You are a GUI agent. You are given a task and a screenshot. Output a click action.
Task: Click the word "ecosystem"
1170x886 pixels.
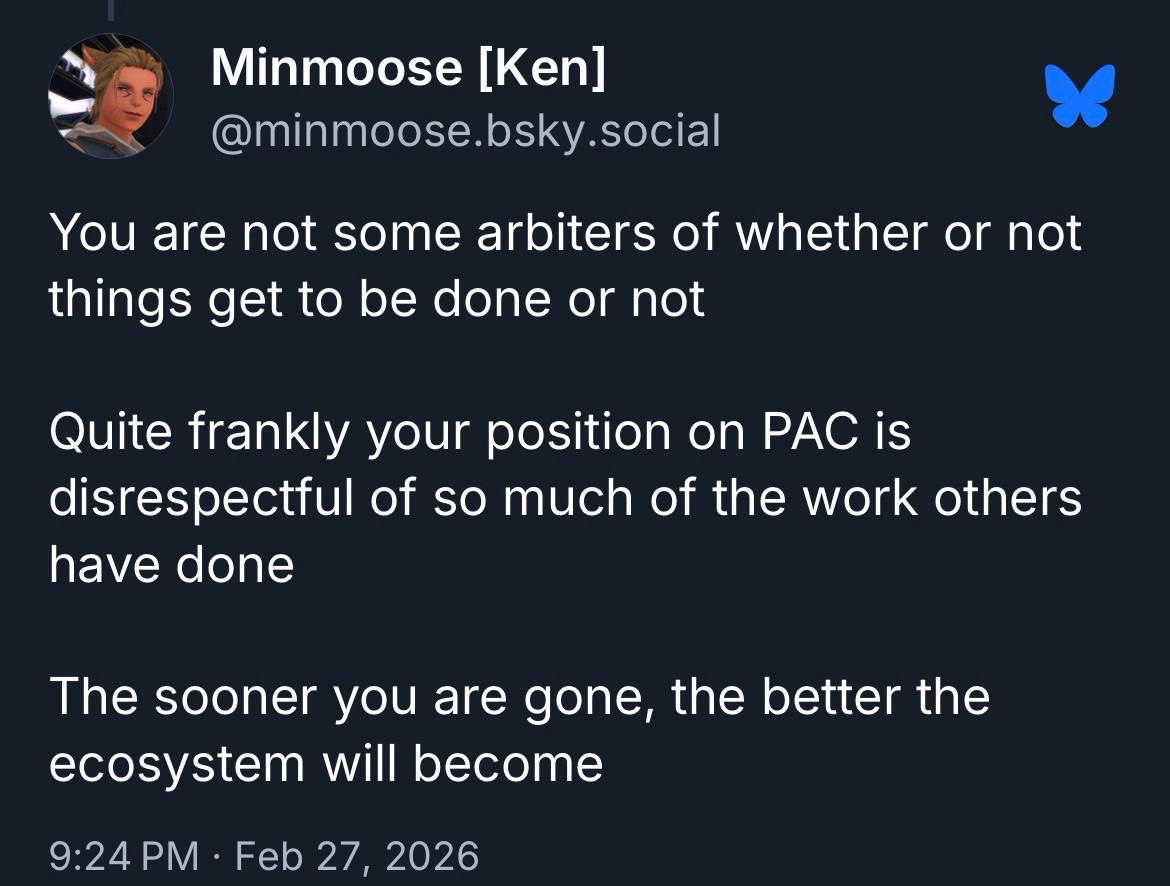(176, 763)
